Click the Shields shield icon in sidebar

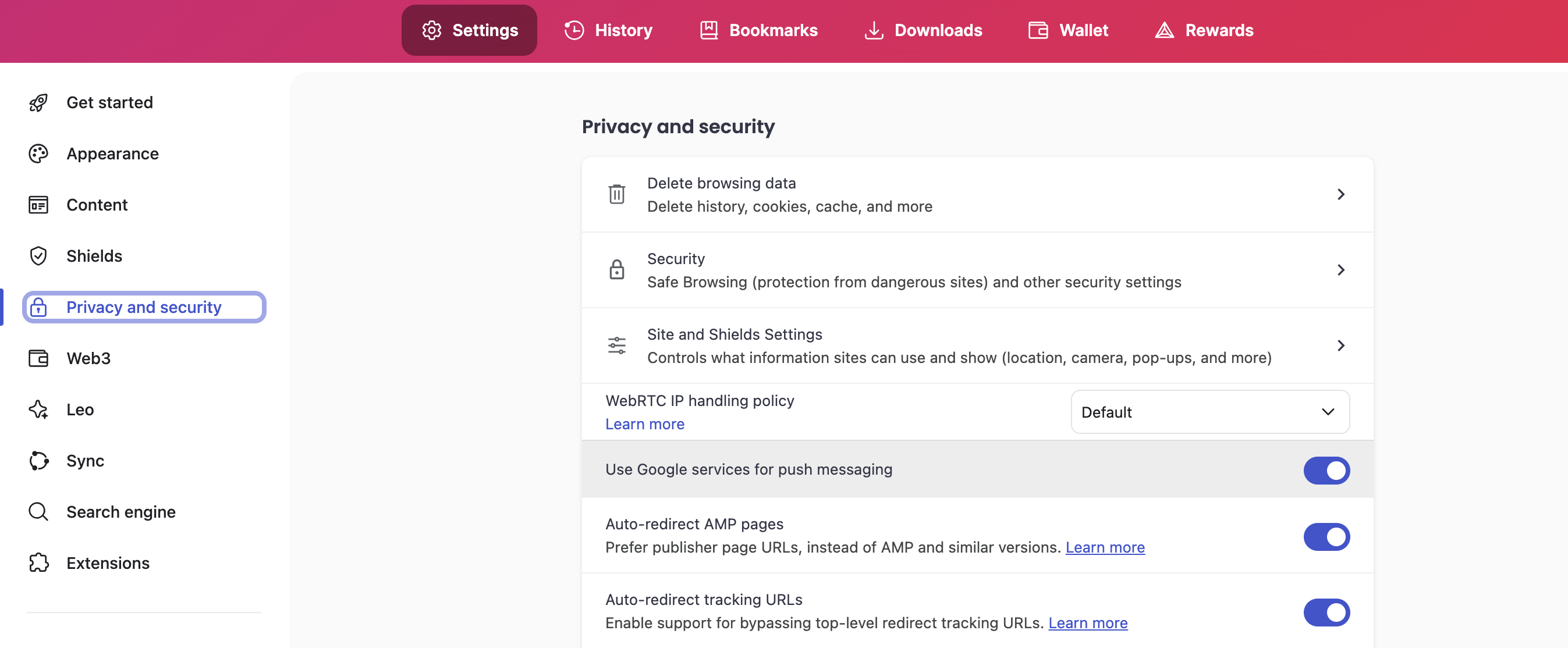tap(38, 255)
